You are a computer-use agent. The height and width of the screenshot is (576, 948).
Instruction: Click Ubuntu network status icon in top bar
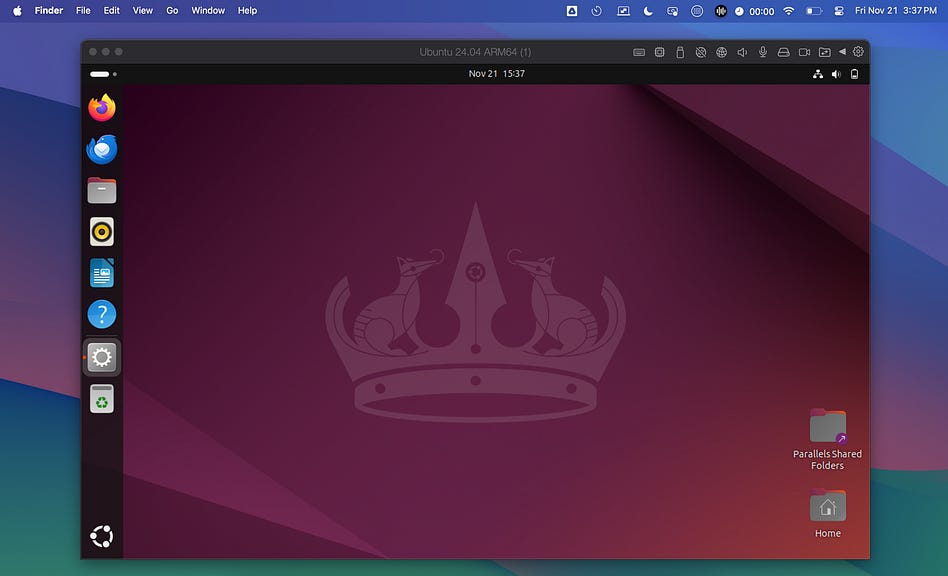(817, 74)
